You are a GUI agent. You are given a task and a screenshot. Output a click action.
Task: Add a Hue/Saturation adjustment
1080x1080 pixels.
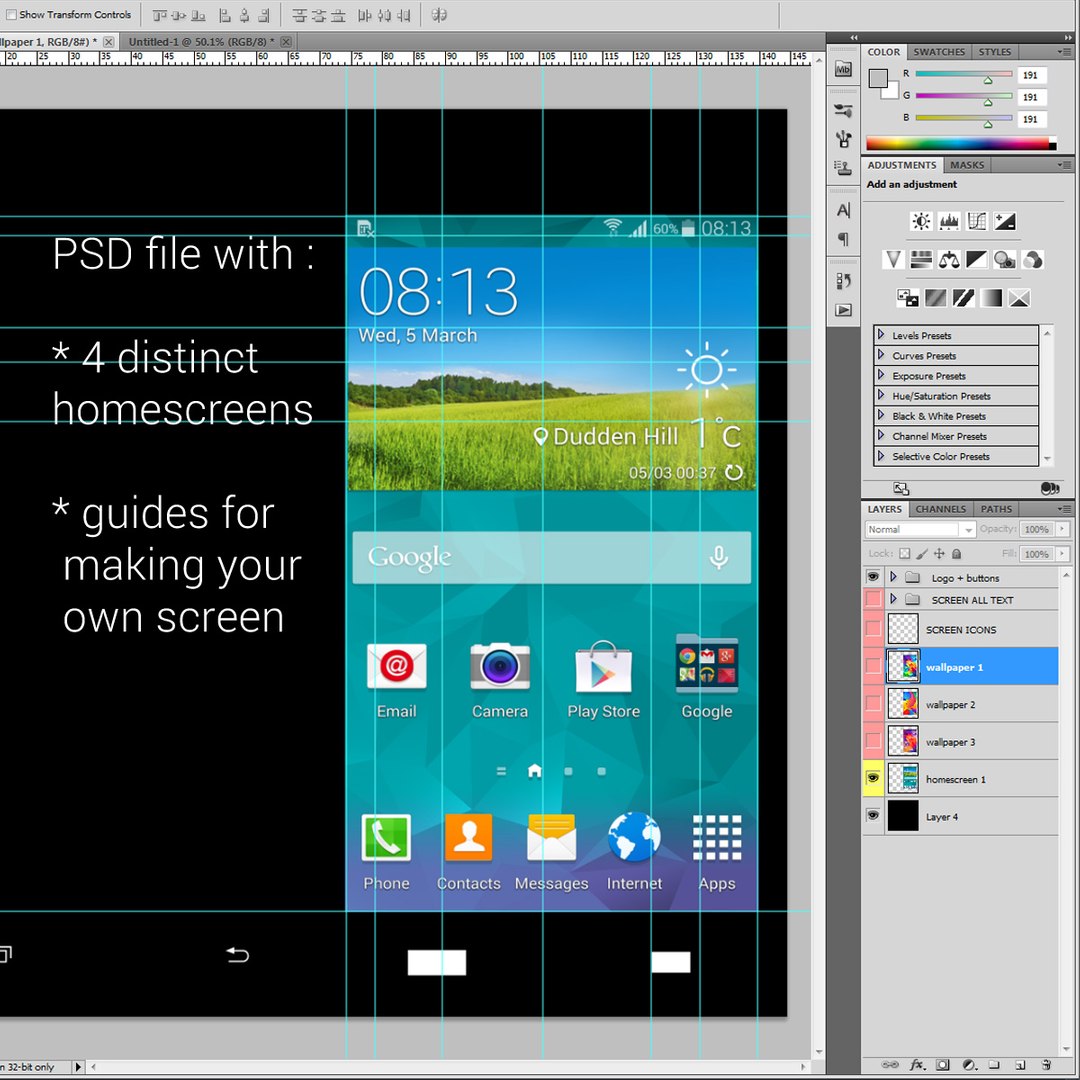click(921, 260)
